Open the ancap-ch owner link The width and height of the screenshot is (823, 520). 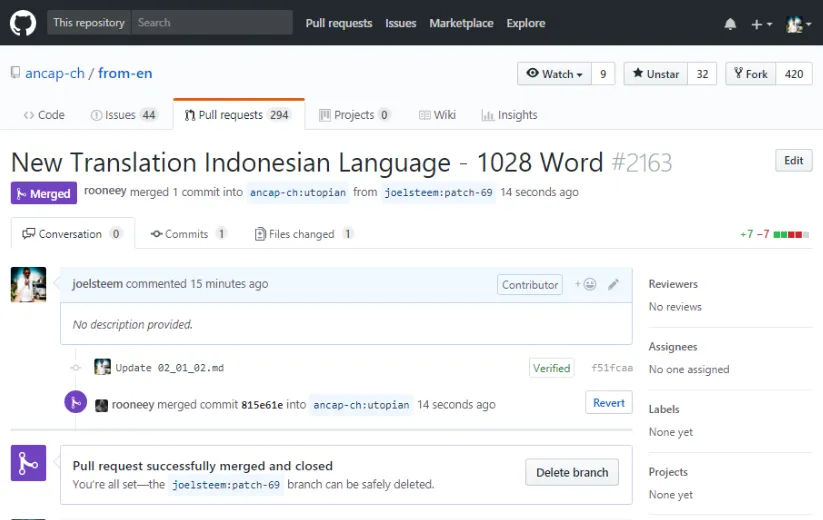coord(55,73)
